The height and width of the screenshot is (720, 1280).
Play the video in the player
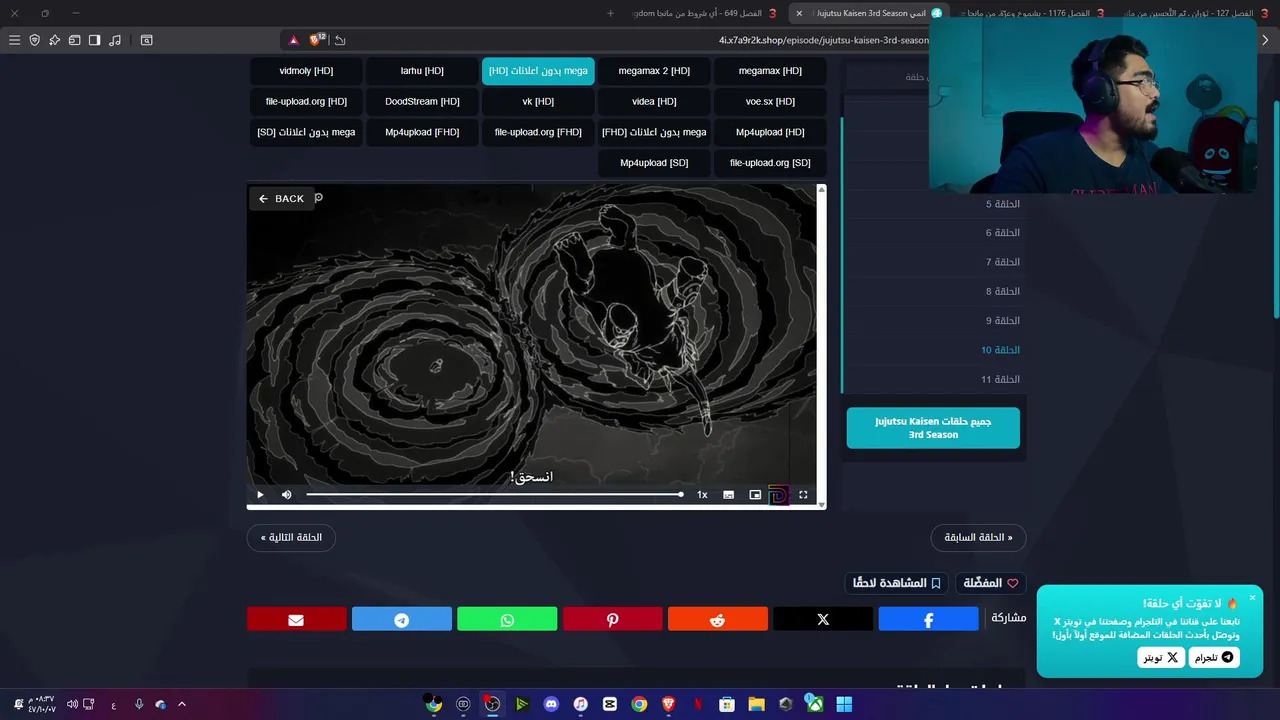coord(260,495)
